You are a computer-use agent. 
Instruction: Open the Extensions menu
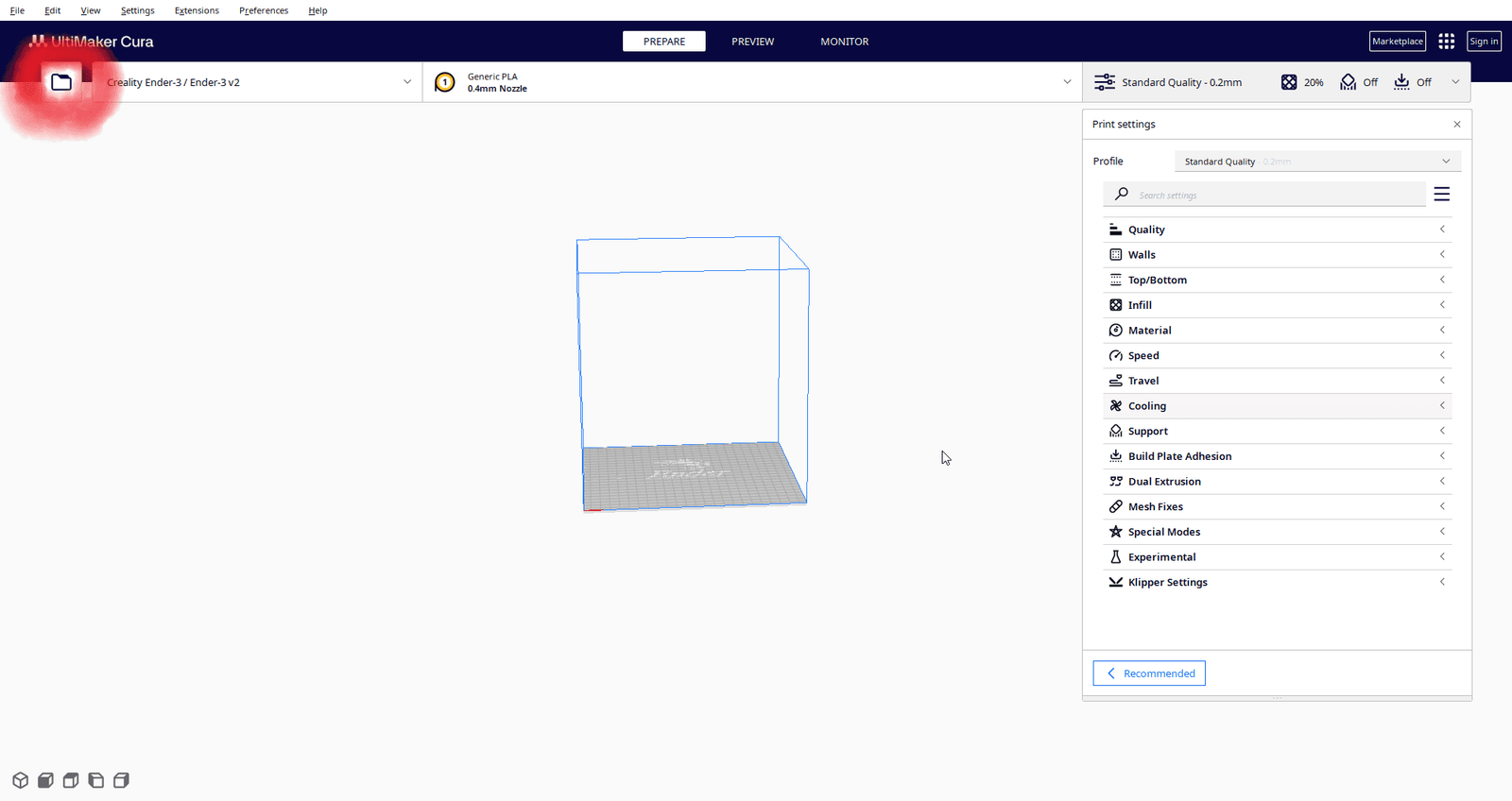[197, 10]
